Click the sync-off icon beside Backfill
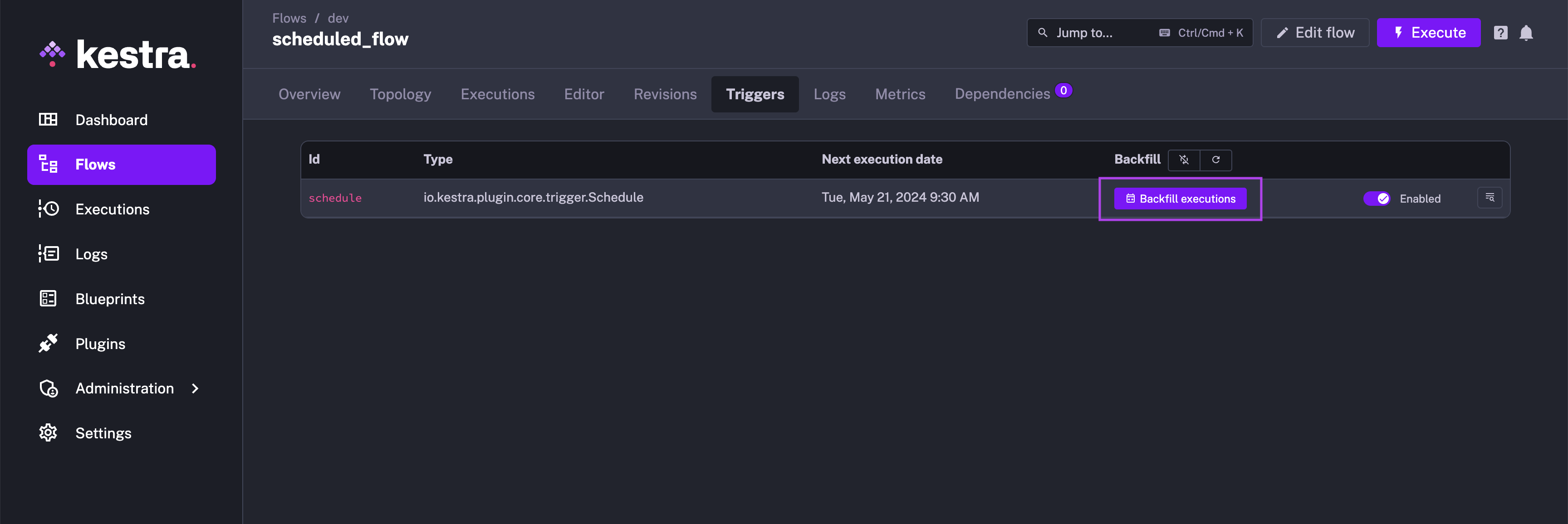1568x524 pixels. pyautogui.click(x=1184, y=160)
